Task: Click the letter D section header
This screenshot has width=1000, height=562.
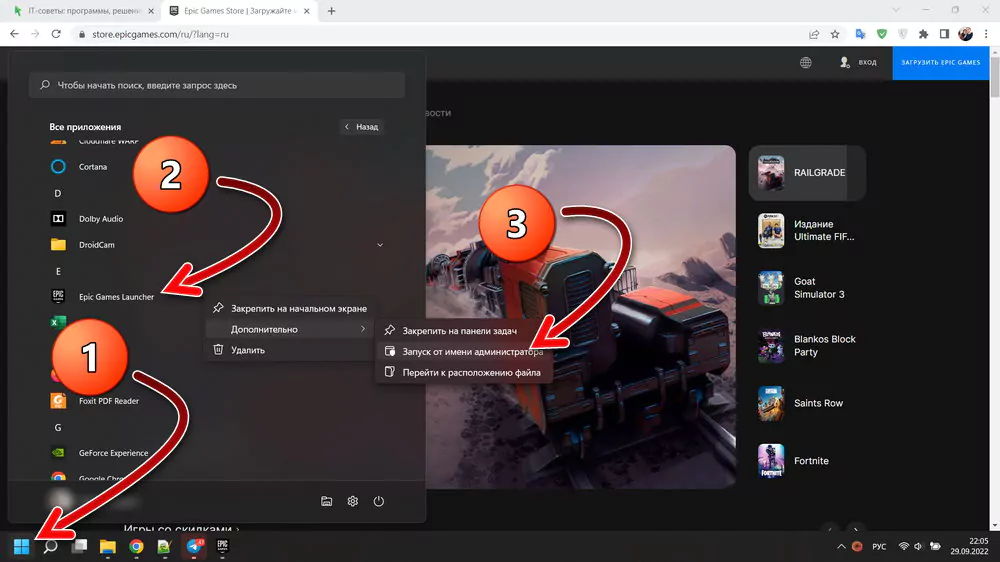Action: 57,193
